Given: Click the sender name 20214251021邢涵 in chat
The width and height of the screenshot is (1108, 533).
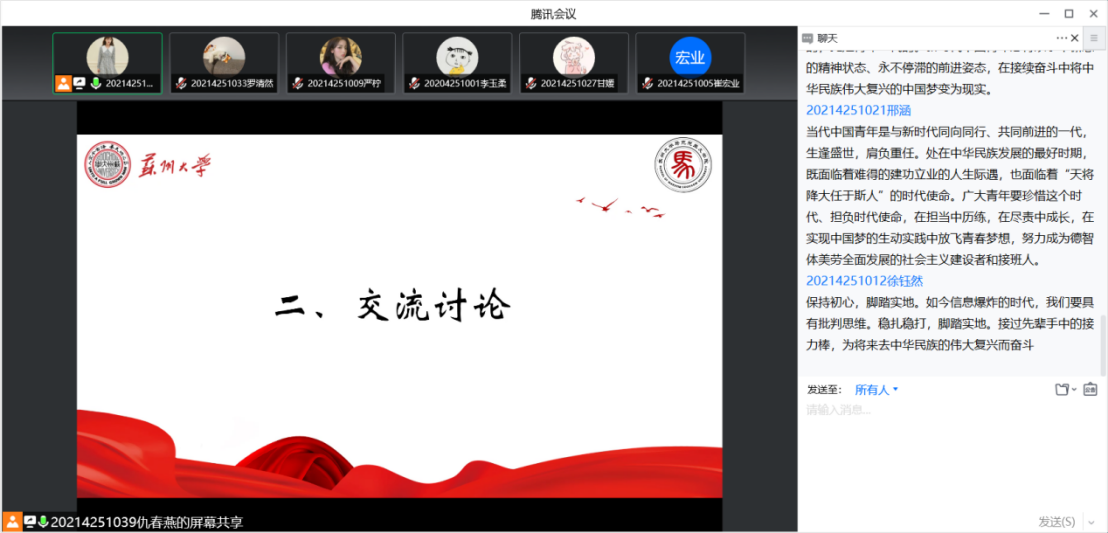Looking at the screenshot, I should [x=855, y=110].
